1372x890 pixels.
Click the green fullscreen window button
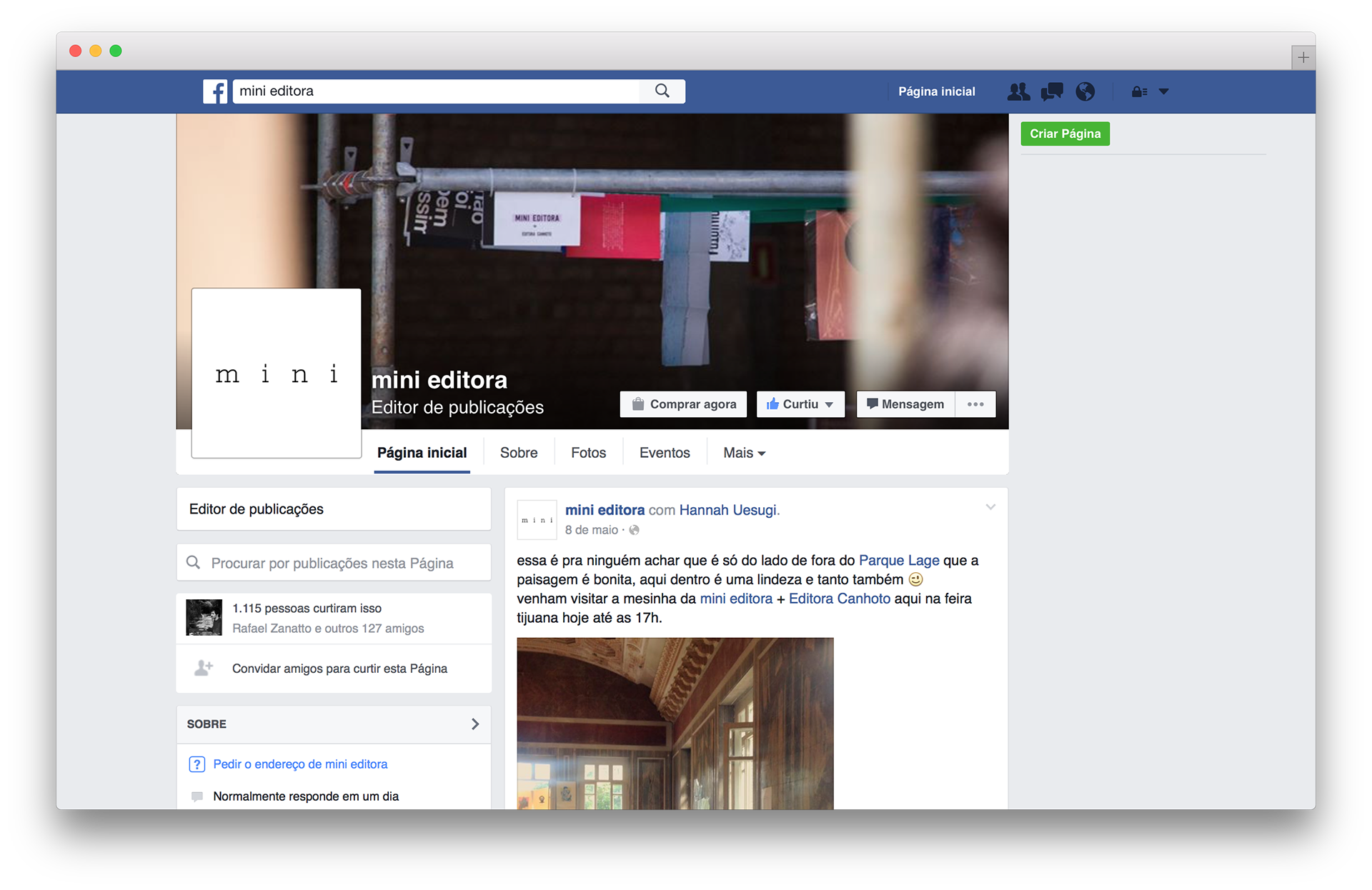(x=116, y=51)
